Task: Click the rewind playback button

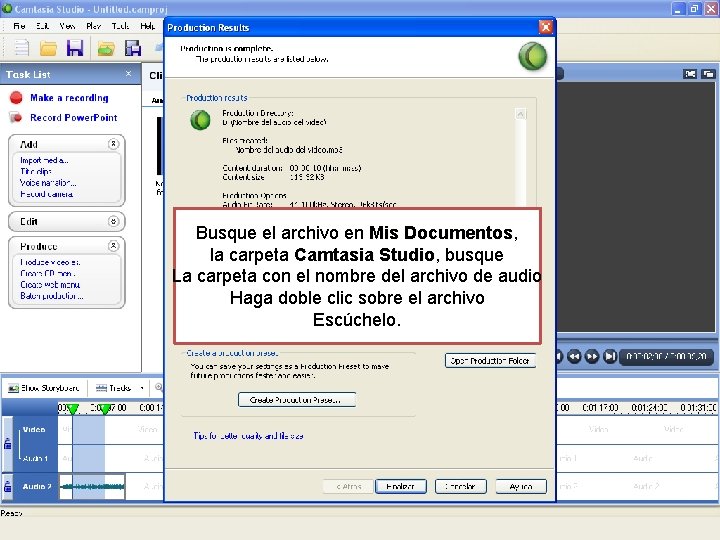Action: tap(574, 356)
